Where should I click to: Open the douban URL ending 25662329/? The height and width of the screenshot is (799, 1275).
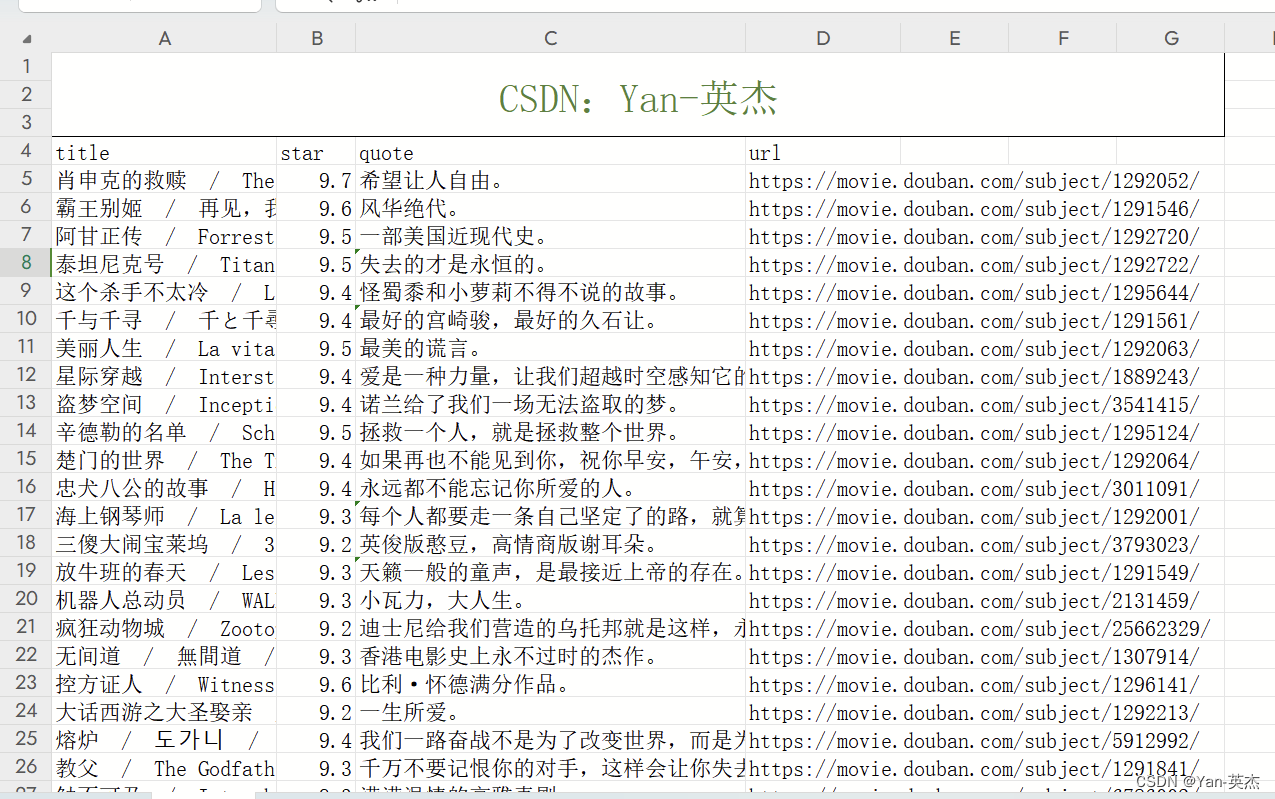click(x=980, y=629)
